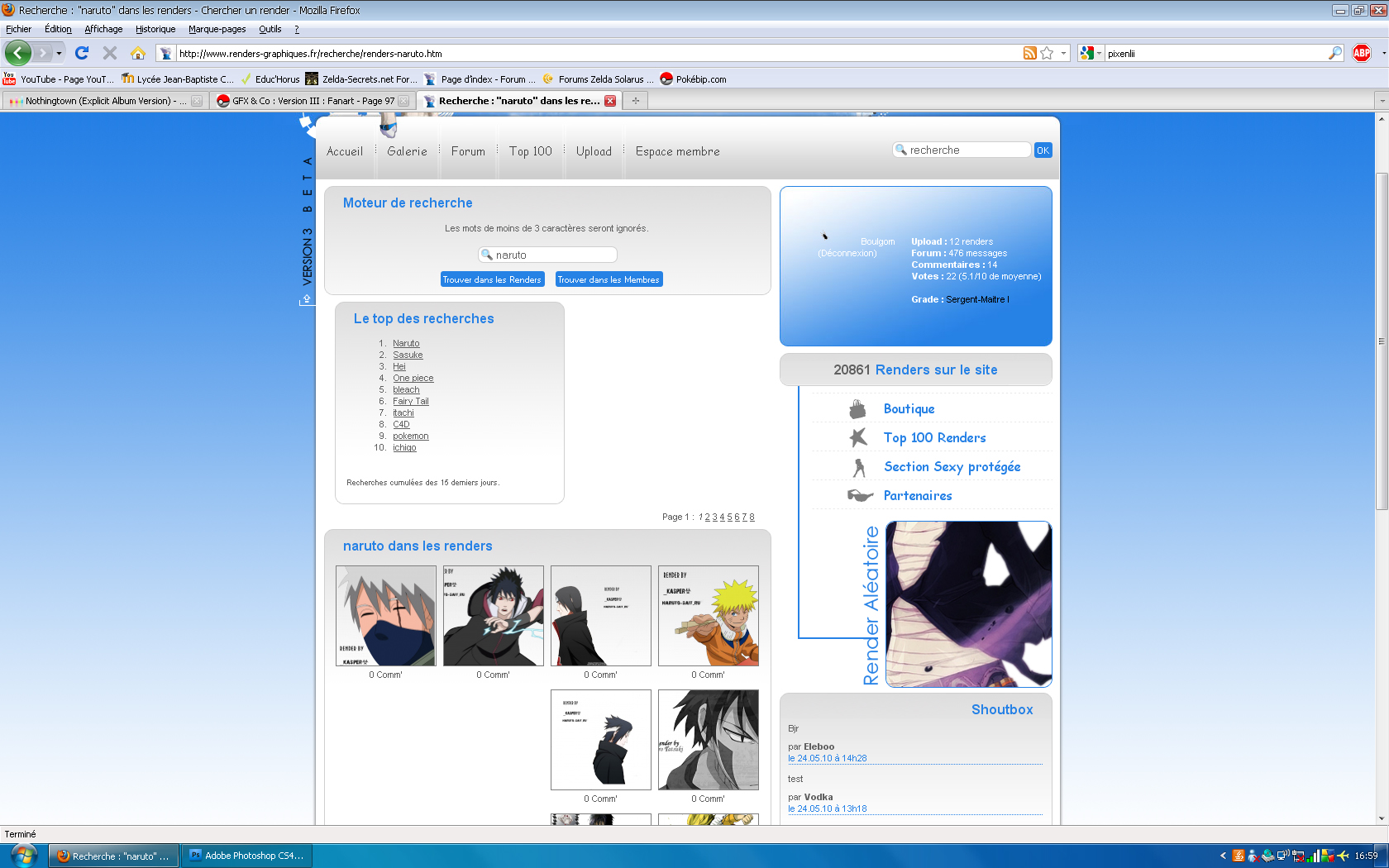Screen dimensions: 1389x868
Task: Close the current Recherche naruto tab
Action: (x=610, y=101)
